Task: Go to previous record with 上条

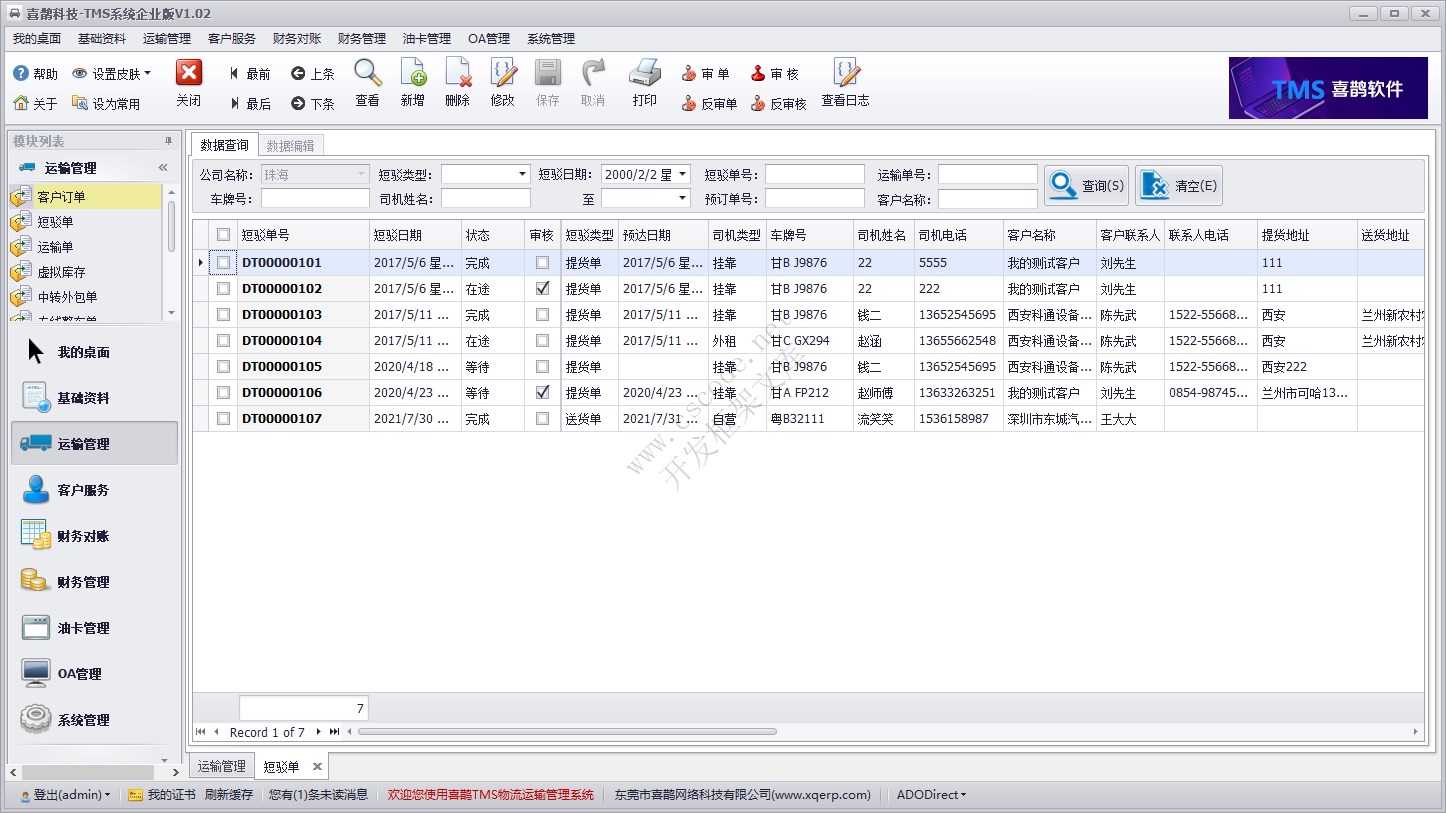Action: coord(313,74)
